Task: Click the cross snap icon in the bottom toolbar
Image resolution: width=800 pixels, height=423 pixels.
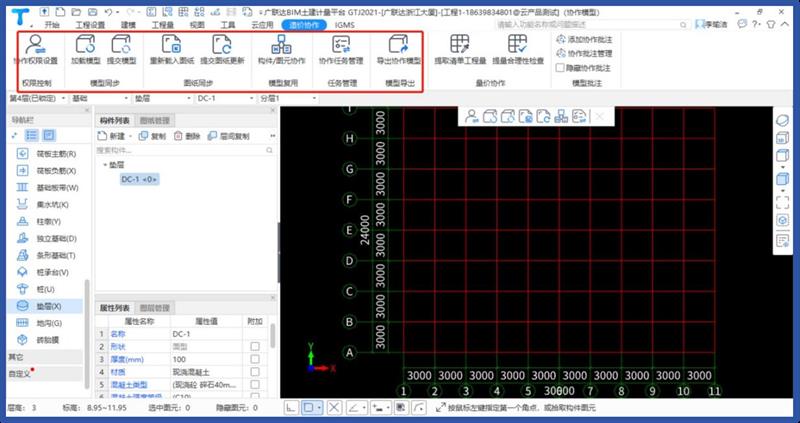Action: (x=334, y=408)
